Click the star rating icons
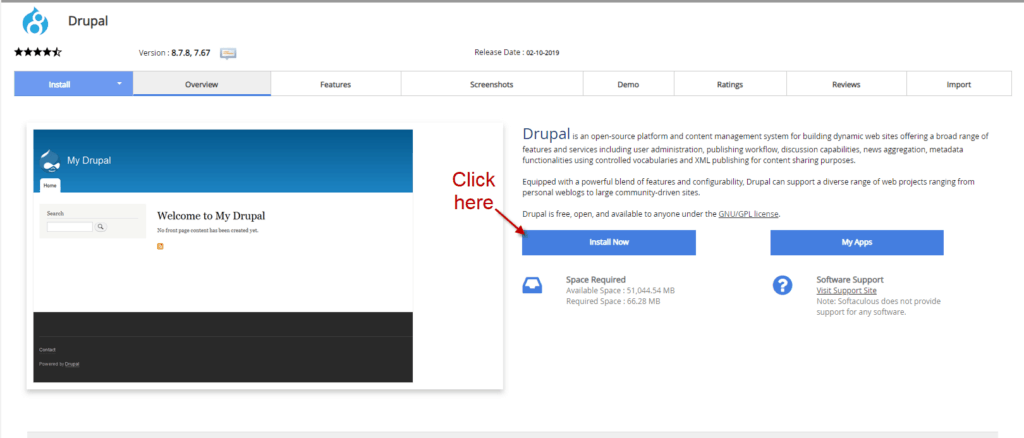 [38, 52]
